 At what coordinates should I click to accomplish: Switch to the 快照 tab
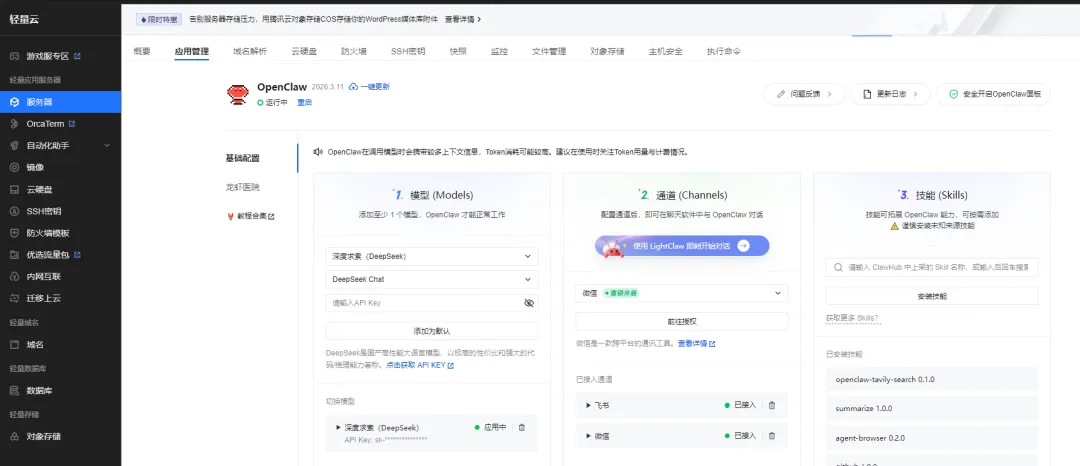point(458,52)
